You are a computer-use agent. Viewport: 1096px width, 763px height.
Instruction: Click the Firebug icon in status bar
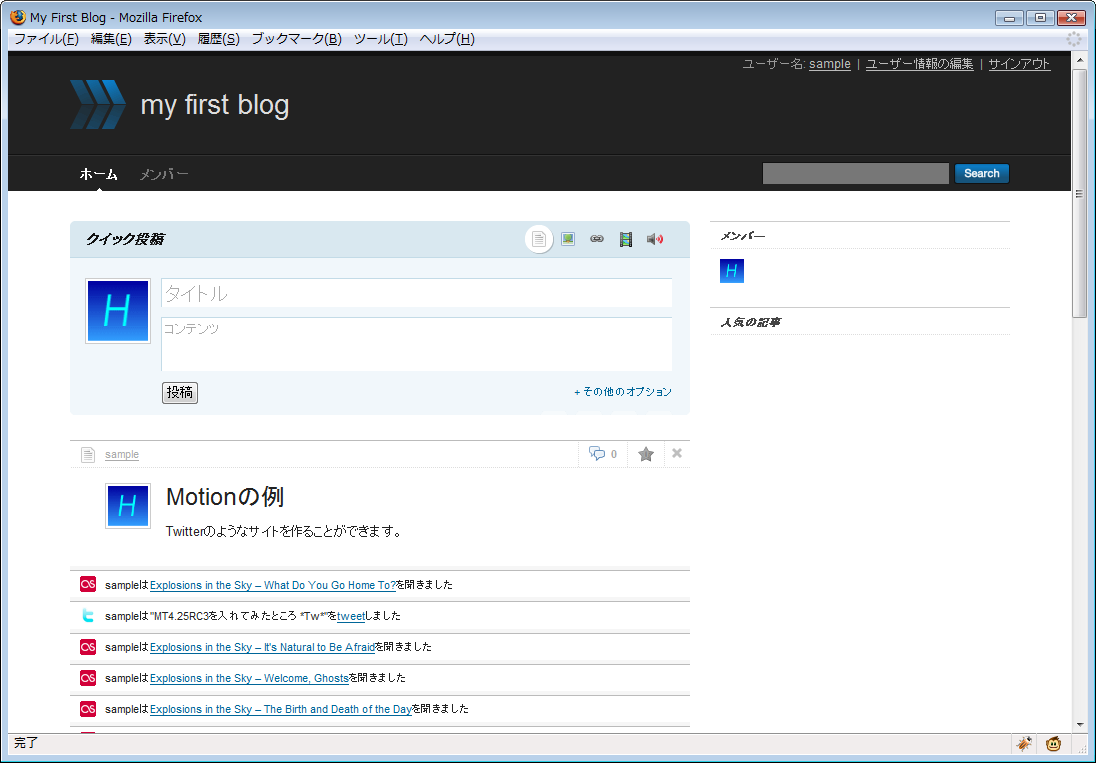coord(1024,743)
